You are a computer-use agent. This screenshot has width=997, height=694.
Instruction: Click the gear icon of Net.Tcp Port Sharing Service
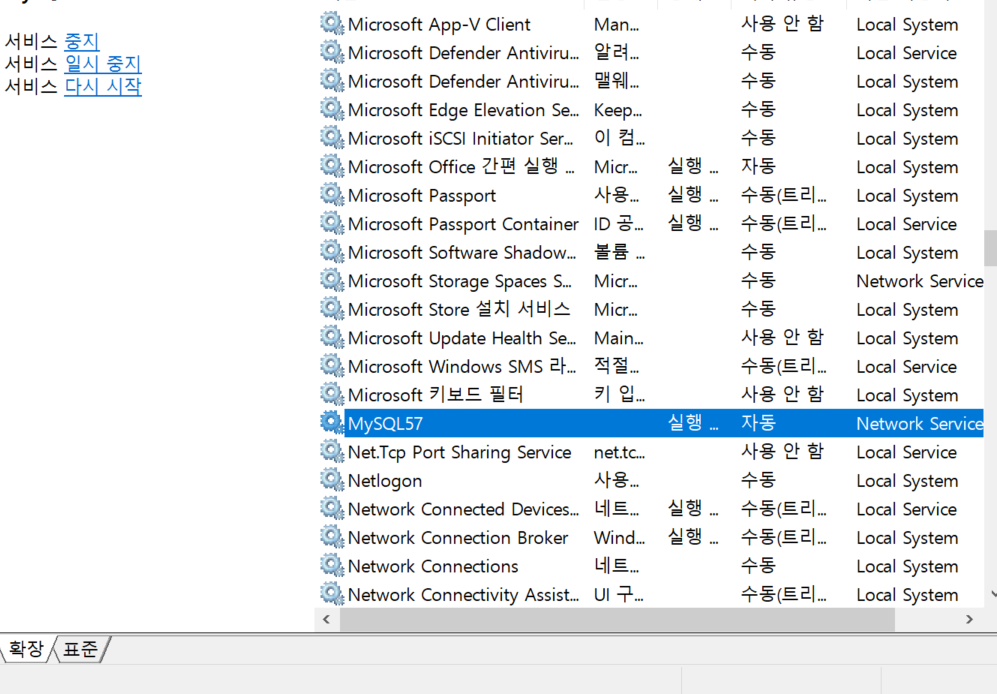coord(331,452)
